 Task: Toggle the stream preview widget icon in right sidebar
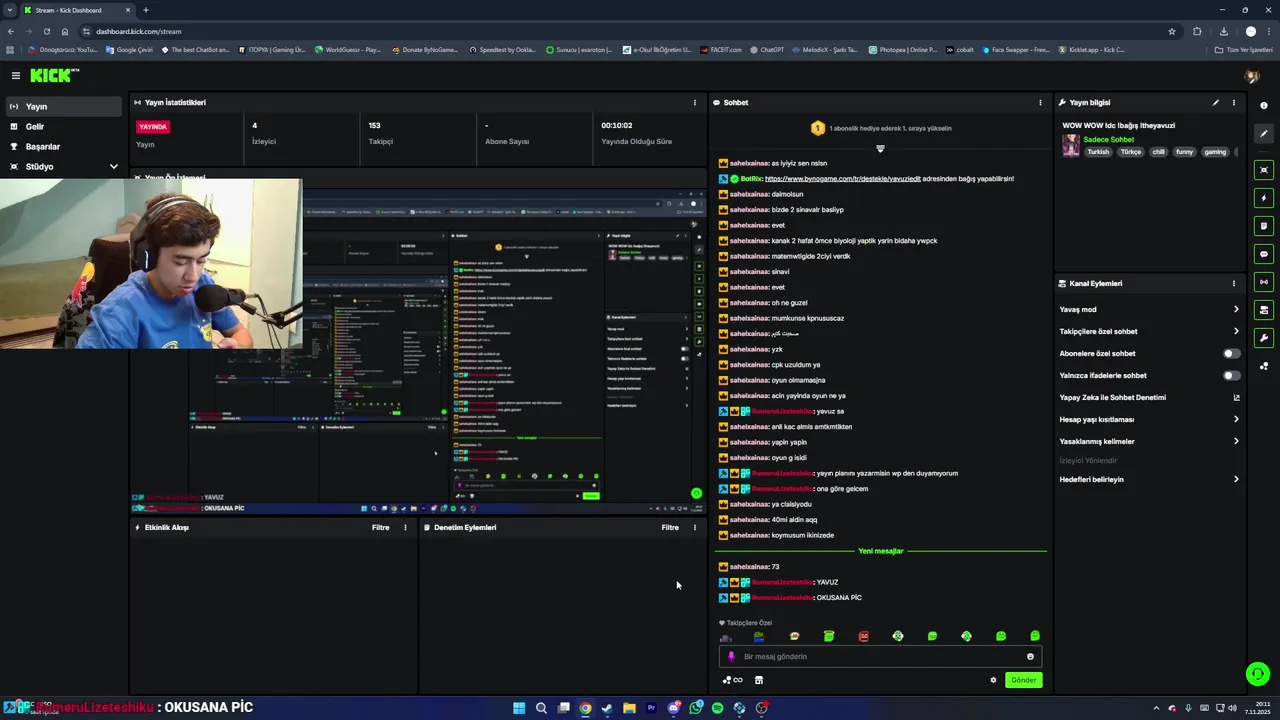point(1264,170)
